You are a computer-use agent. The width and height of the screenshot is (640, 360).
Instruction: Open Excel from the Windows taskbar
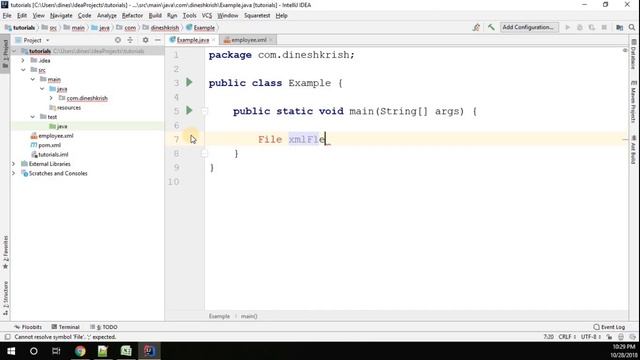(126, 351)
